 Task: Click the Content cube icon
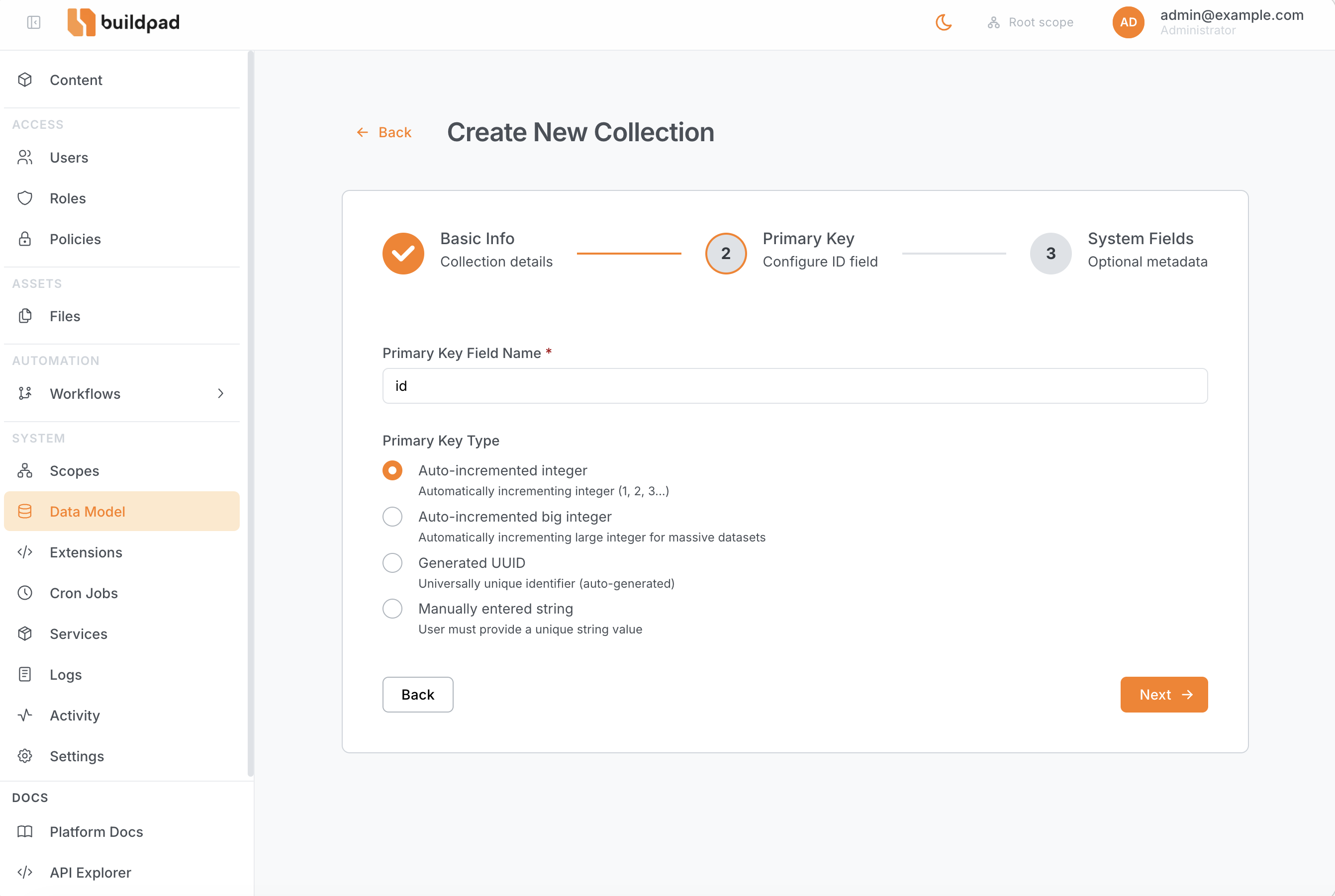click(x=24, y=80)
